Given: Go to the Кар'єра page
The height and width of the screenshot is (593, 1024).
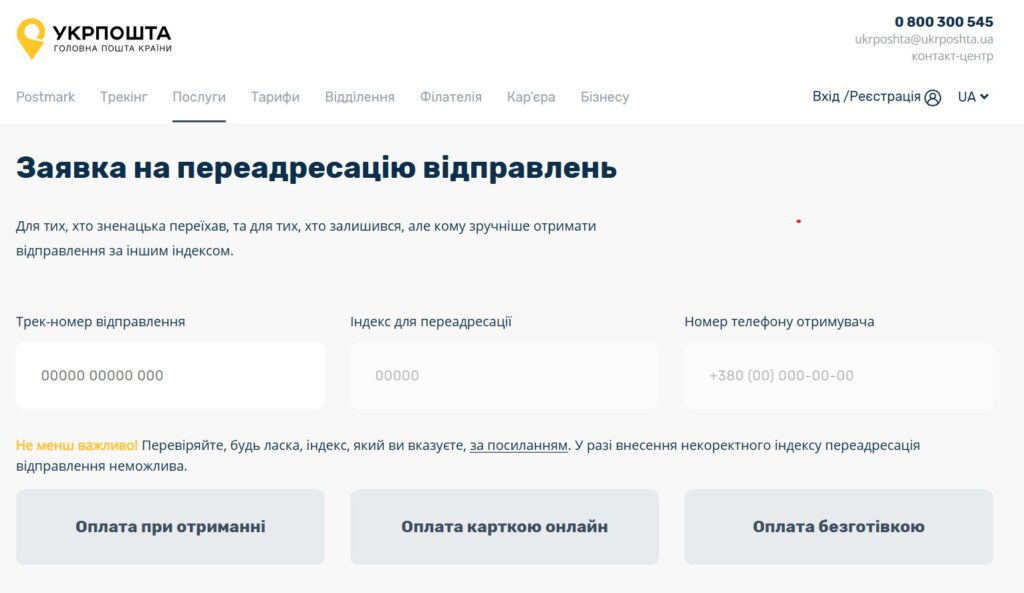Looking at the screenshot, I should tap(528, 96).
